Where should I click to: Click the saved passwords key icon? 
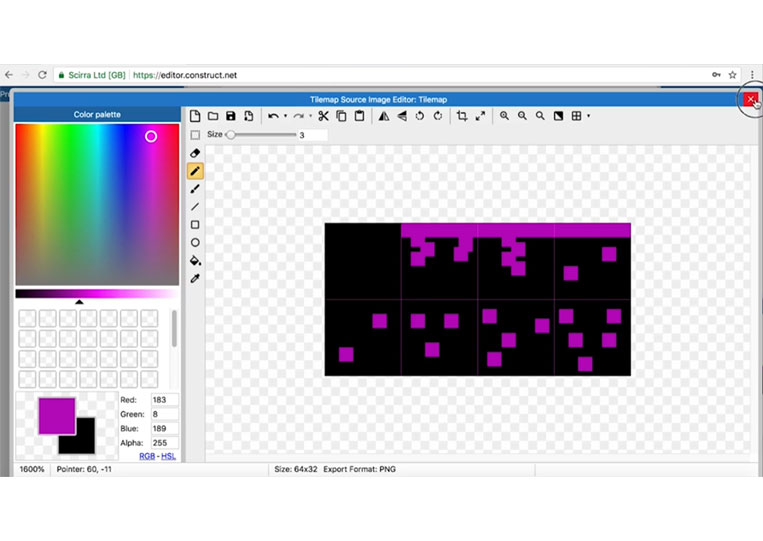(x=716, y=75)
